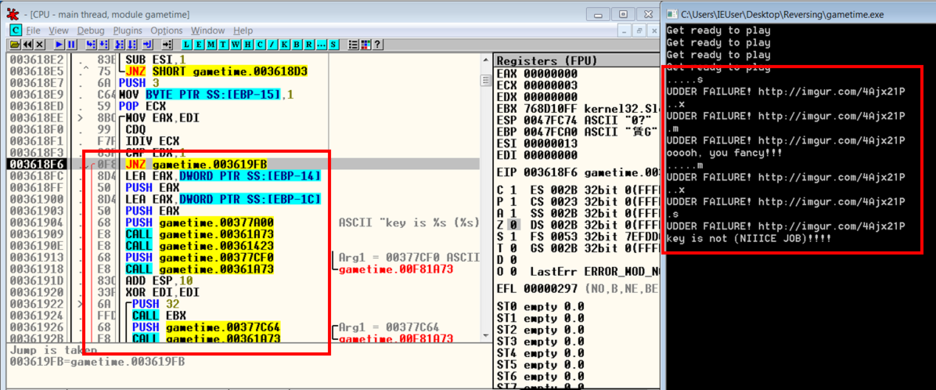
Task: Select the EFL 00000297 flags line
Action: point(577,289)
